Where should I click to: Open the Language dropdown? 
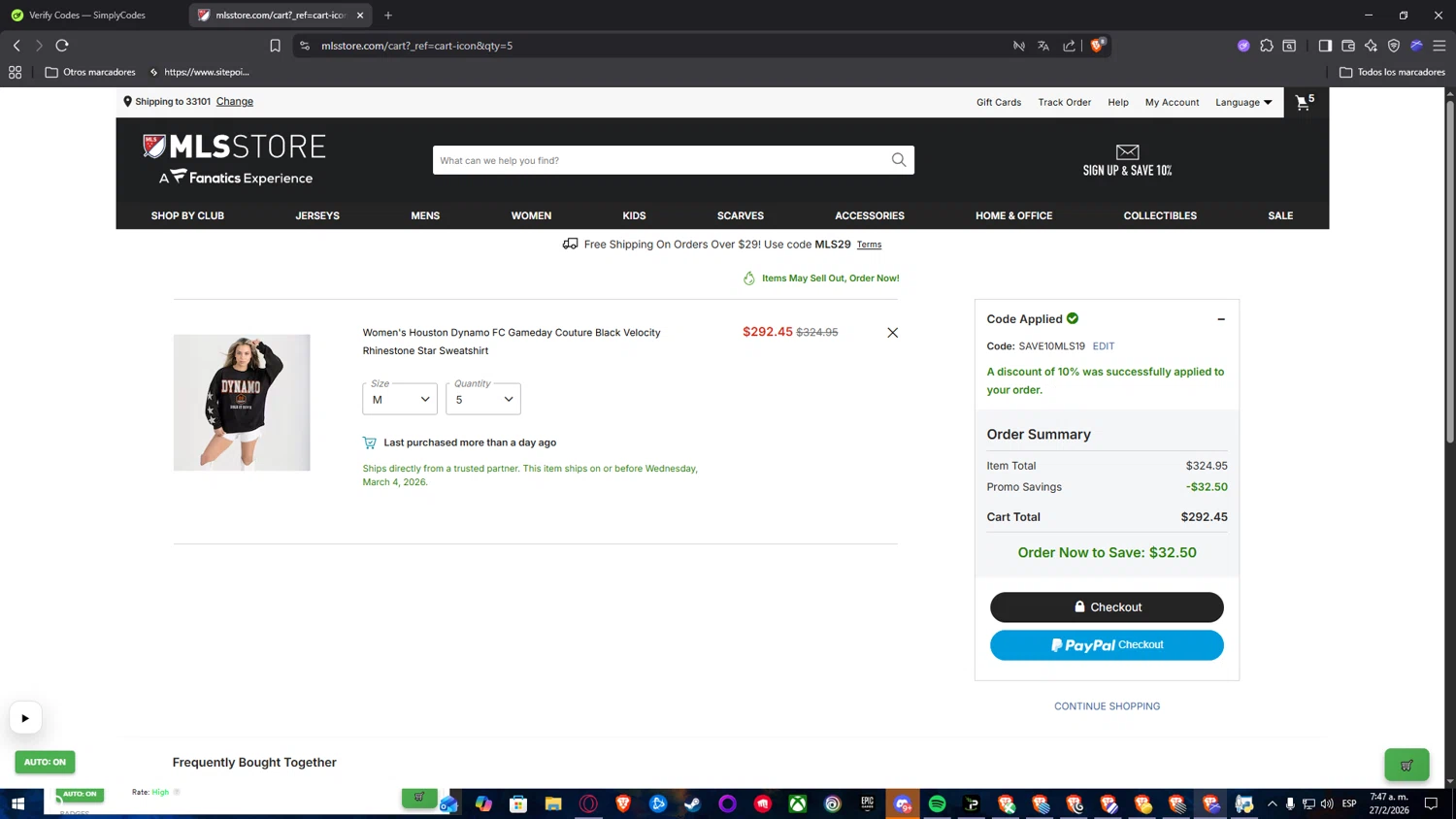coord(1243,102)
